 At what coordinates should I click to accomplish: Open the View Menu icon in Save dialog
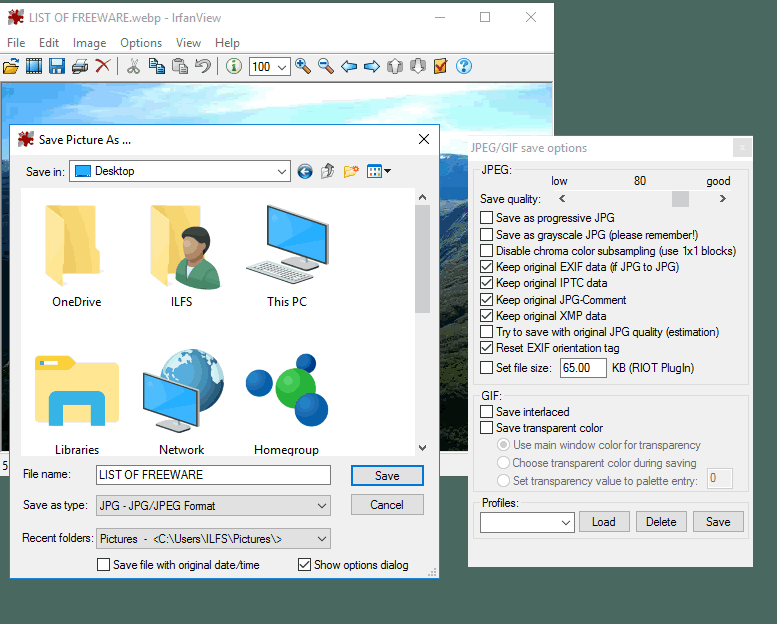pyautogui.click(x=379, y=171)
